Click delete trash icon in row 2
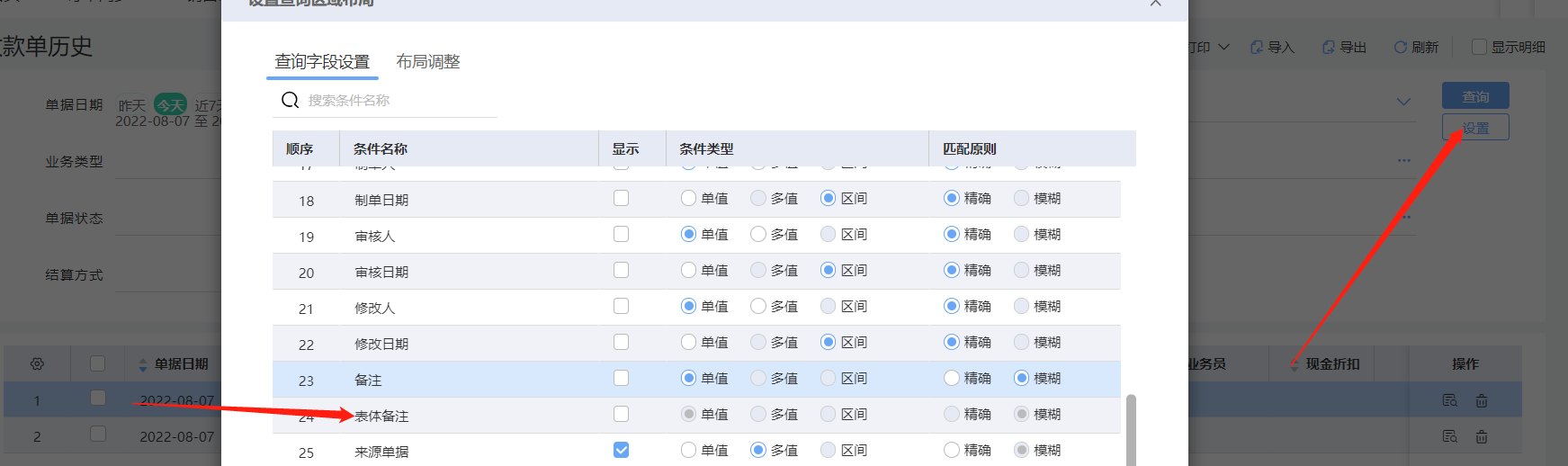Image resolution: width=1568 pixels, height=466 pixels. point(1482,437)
